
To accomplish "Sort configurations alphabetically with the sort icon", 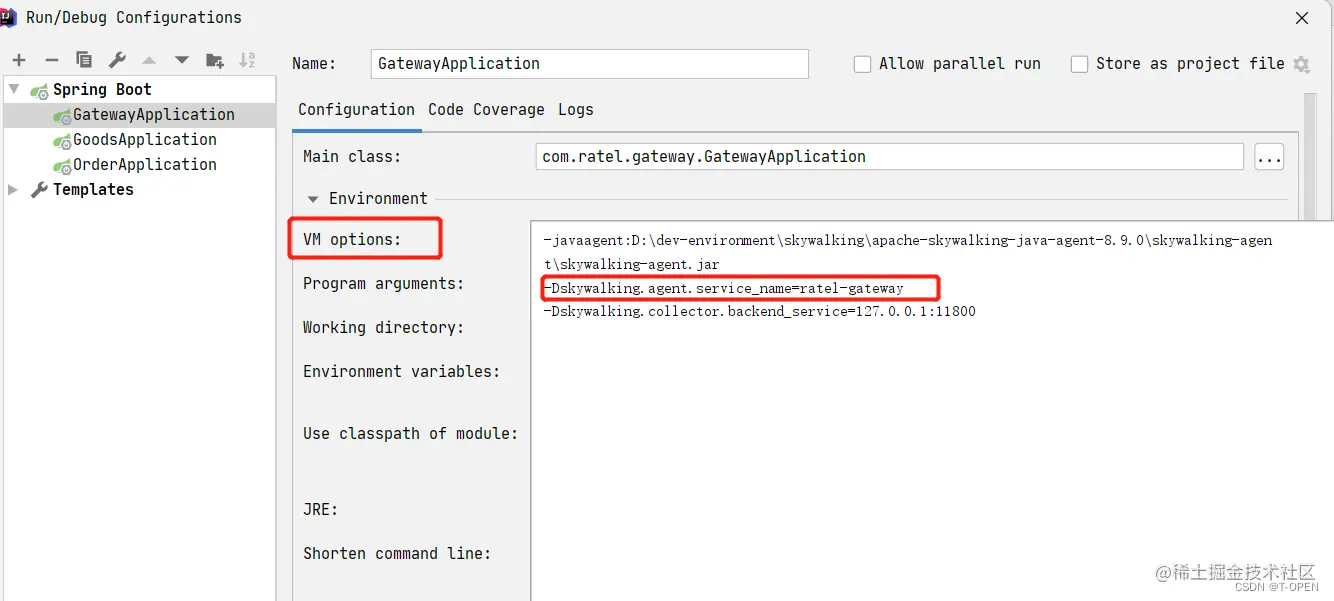I will (x=247, y=60).
